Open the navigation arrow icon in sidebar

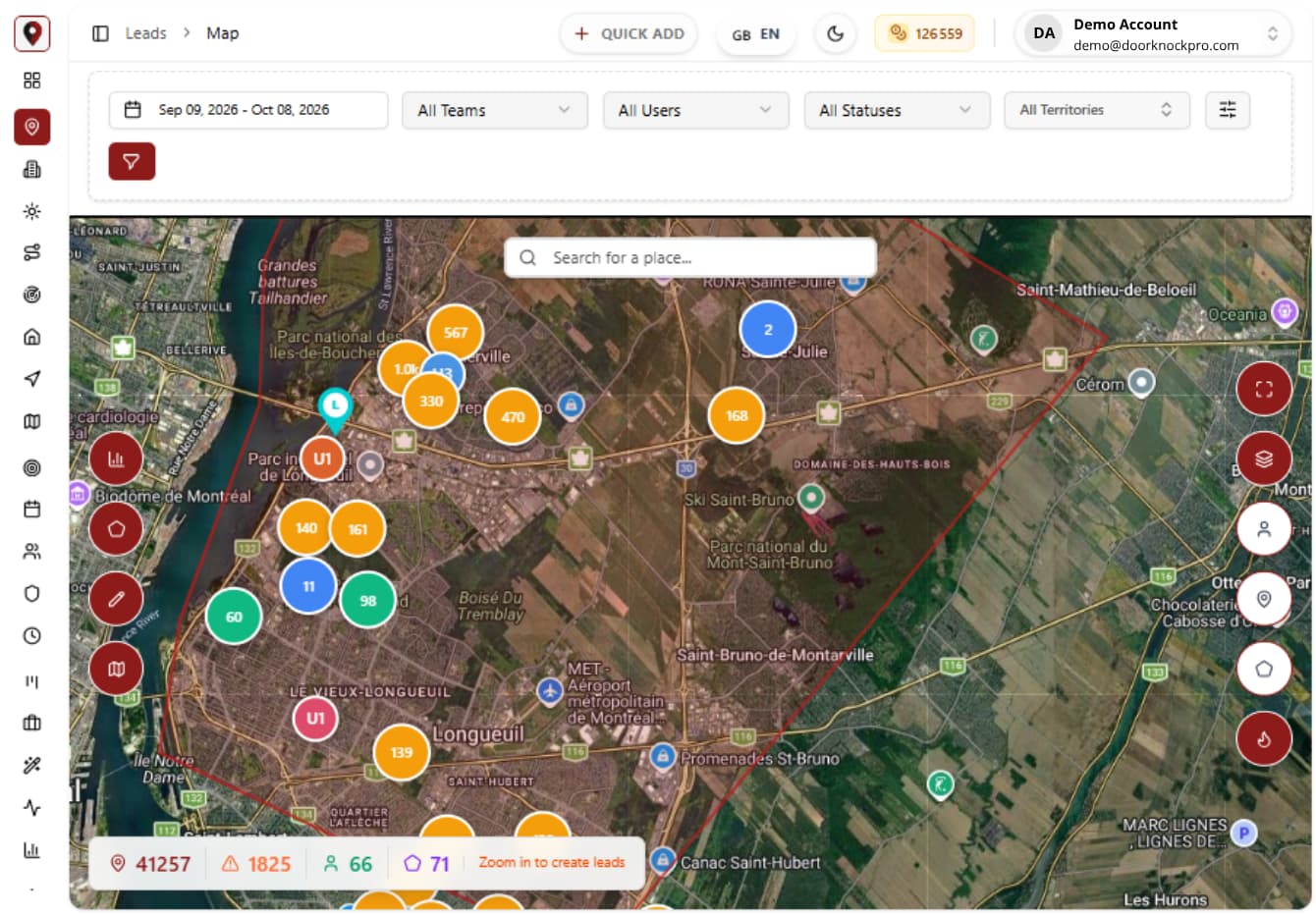coord(32,379)
